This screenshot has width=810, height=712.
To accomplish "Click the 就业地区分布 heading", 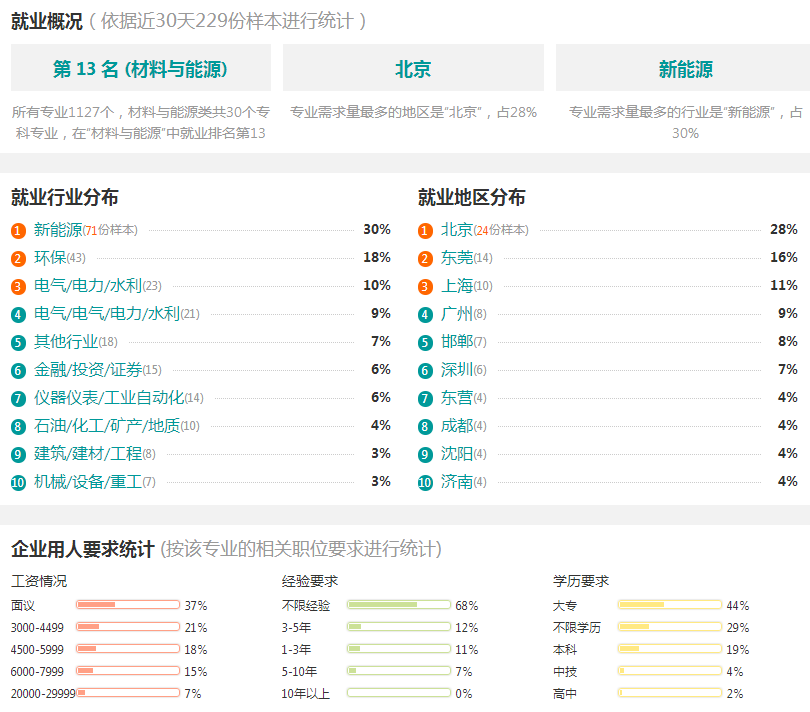I will point(472,197).
